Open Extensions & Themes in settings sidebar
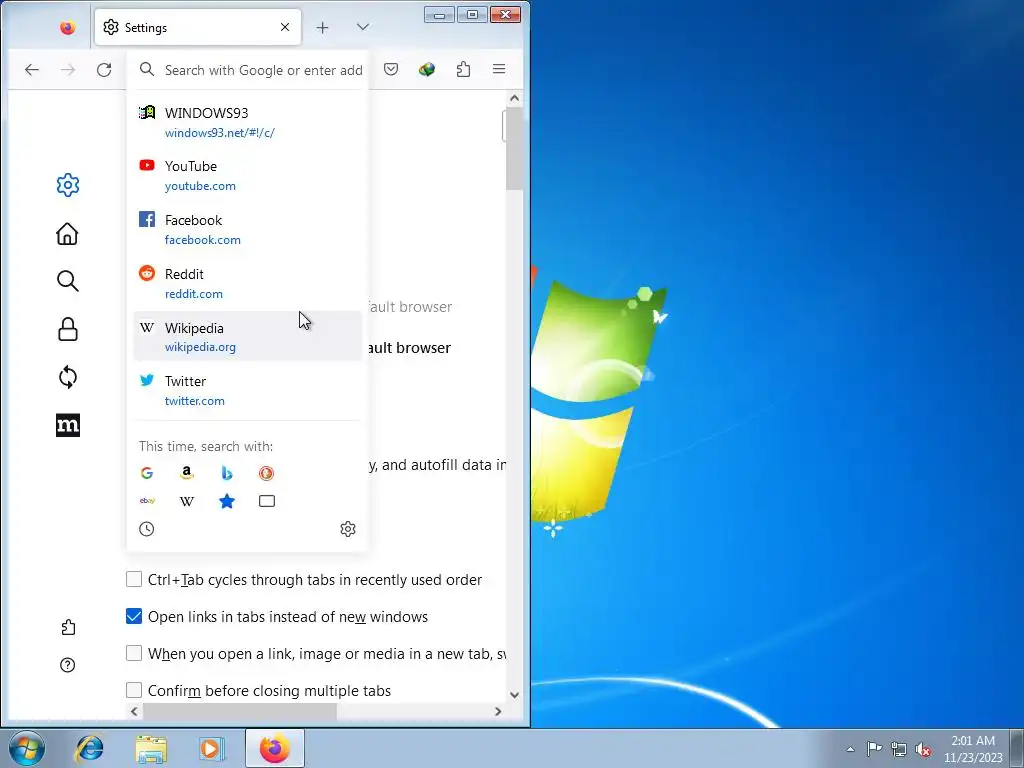1024x768 pixels. [x=68, y=628]
